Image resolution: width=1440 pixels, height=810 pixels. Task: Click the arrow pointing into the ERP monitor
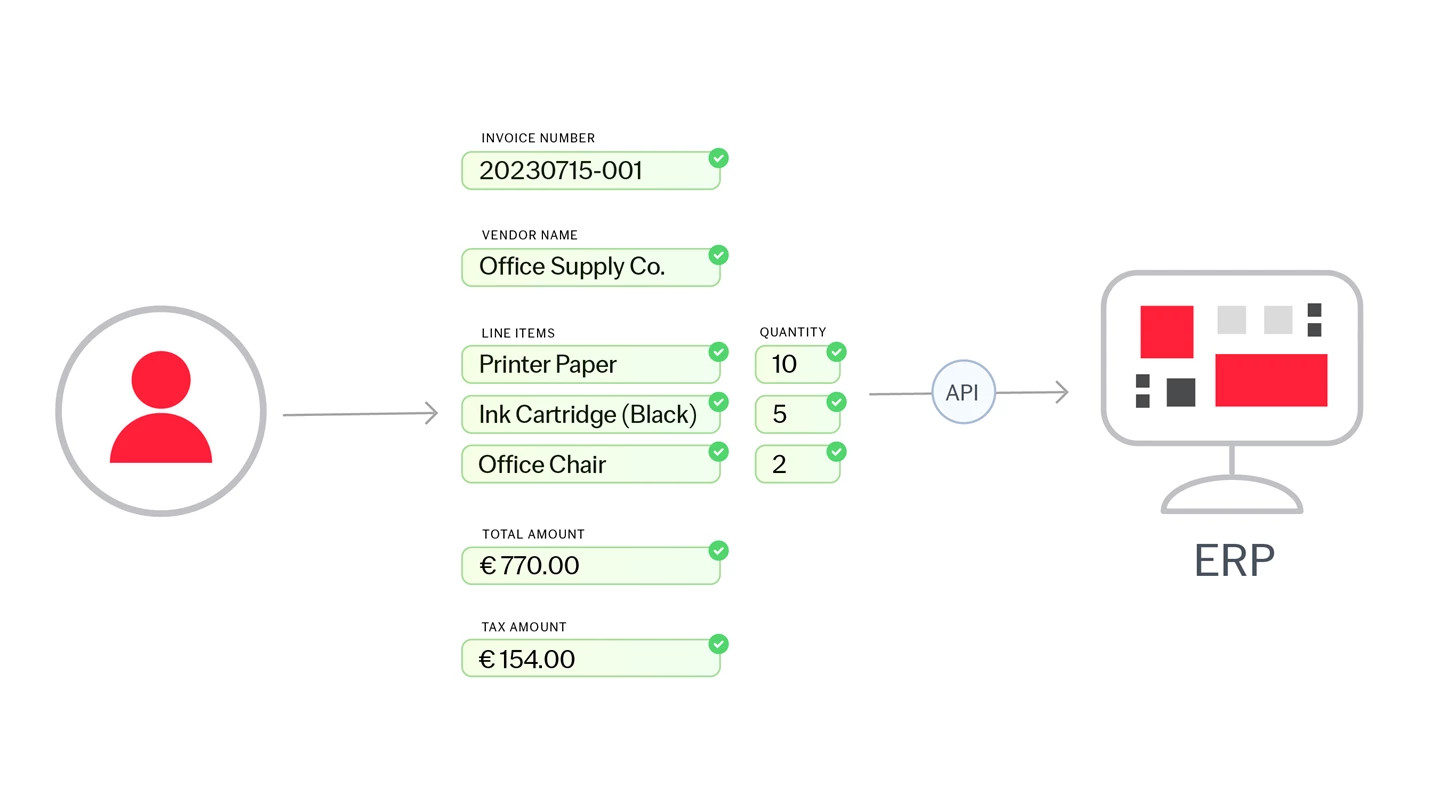point(1032,392)
